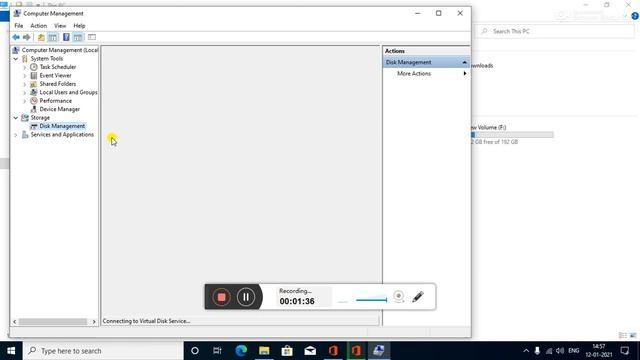640x360 pixels.
Task: Click the tree pane horizontal scrollbar thumb
Action: pos(53,322)
